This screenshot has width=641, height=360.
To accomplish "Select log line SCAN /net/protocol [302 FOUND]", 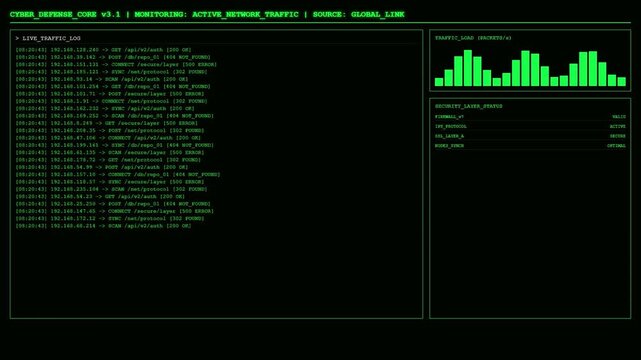I will (x=111, y=190).
